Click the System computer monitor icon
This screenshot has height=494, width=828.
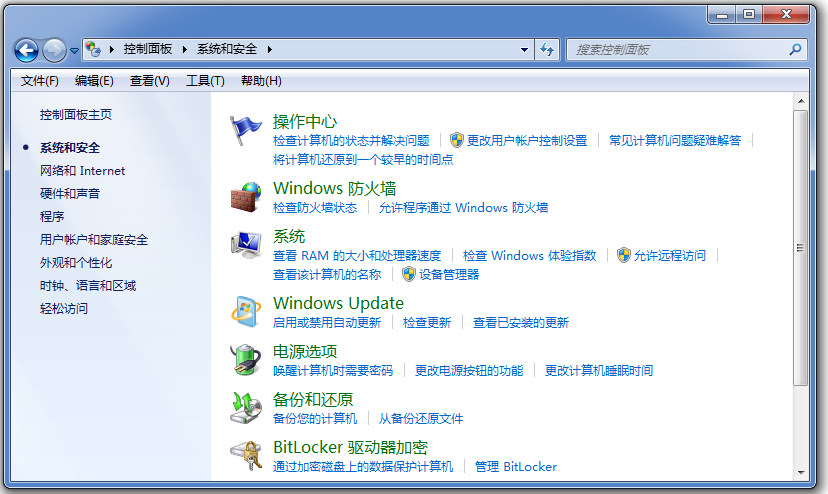246,245
